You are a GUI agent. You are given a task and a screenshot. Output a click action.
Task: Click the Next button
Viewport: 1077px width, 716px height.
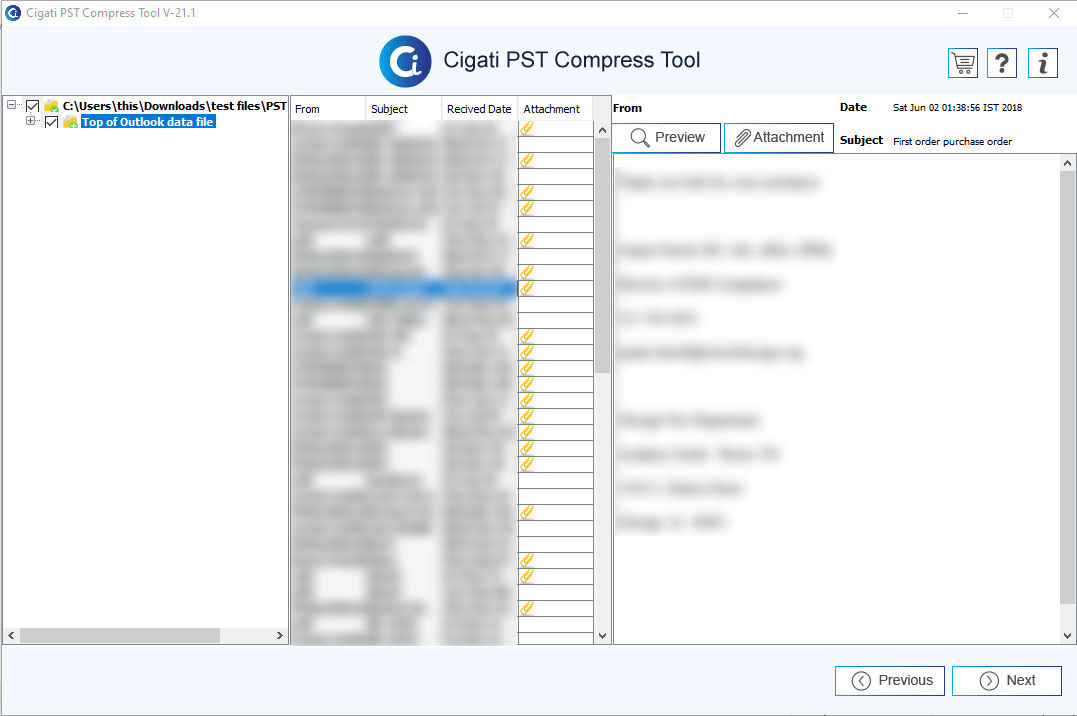coord(1006,680)
